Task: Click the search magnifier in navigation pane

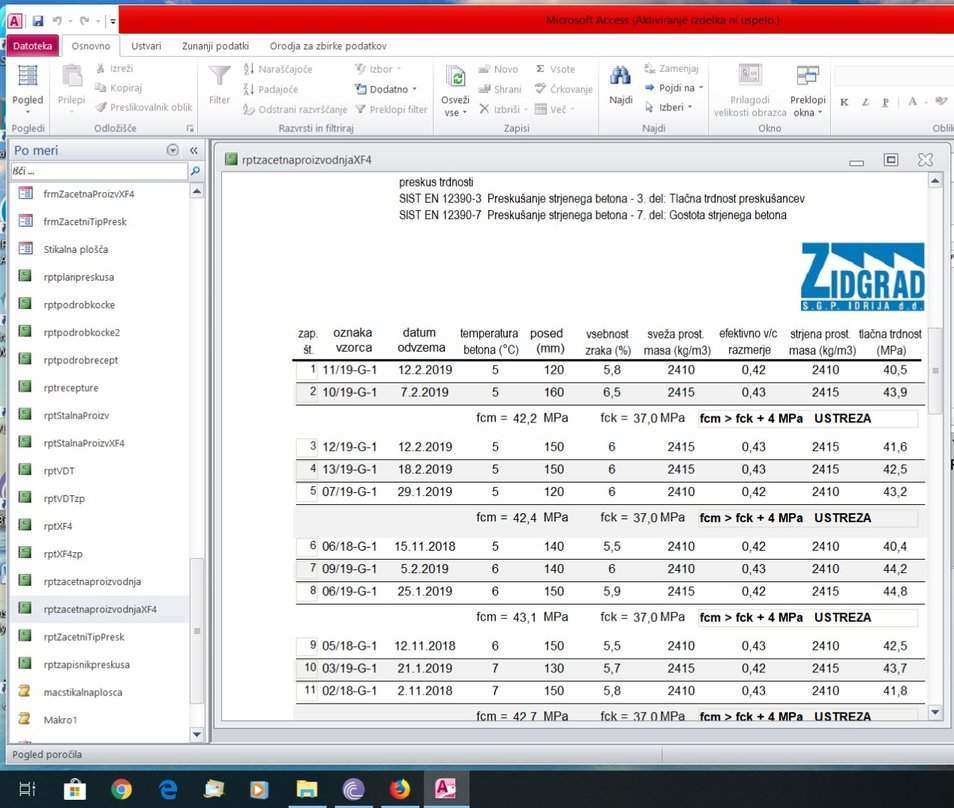Action: coord(195,172)
